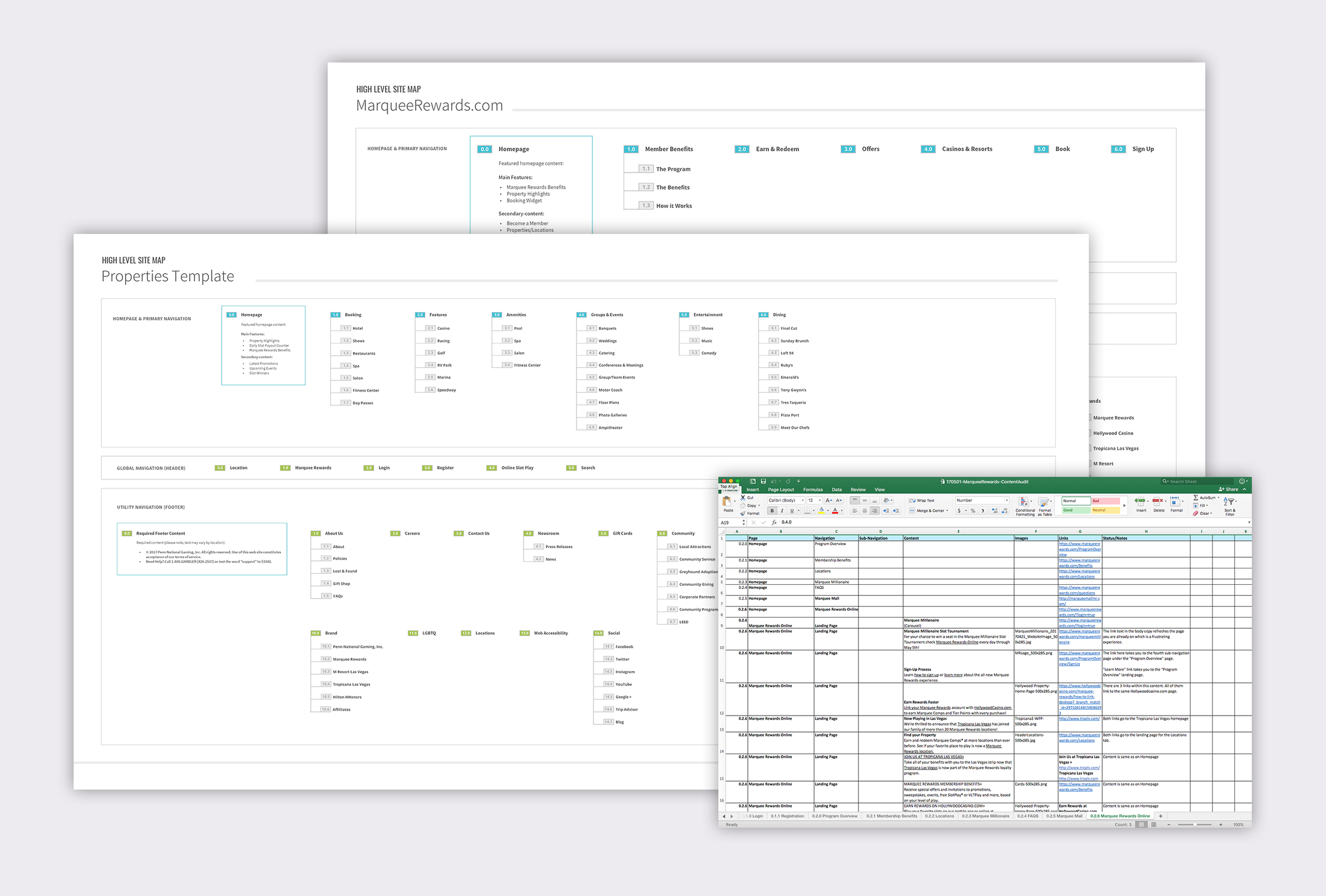Click the Delete cells icon
1326x896 pixels.
click(x=1158, y=502)
